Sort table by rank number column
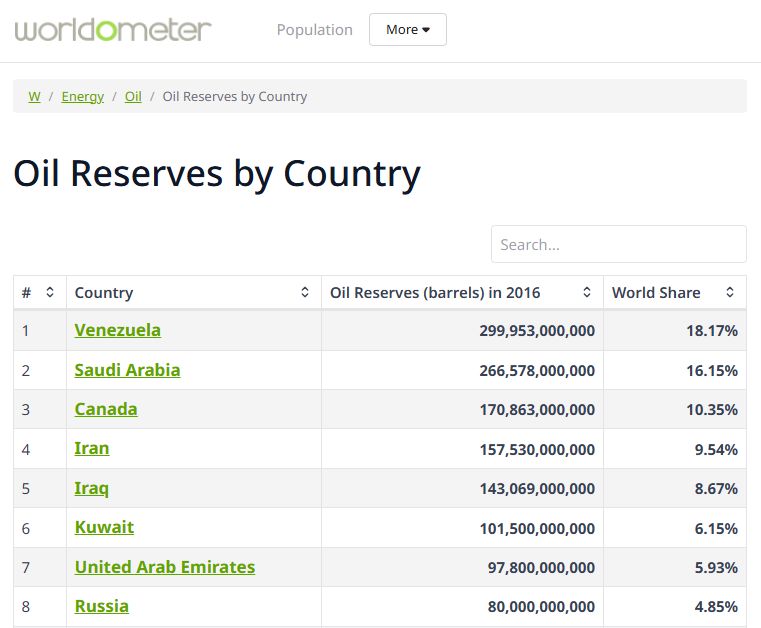The image size is (761, 628). tap(49, 293)
